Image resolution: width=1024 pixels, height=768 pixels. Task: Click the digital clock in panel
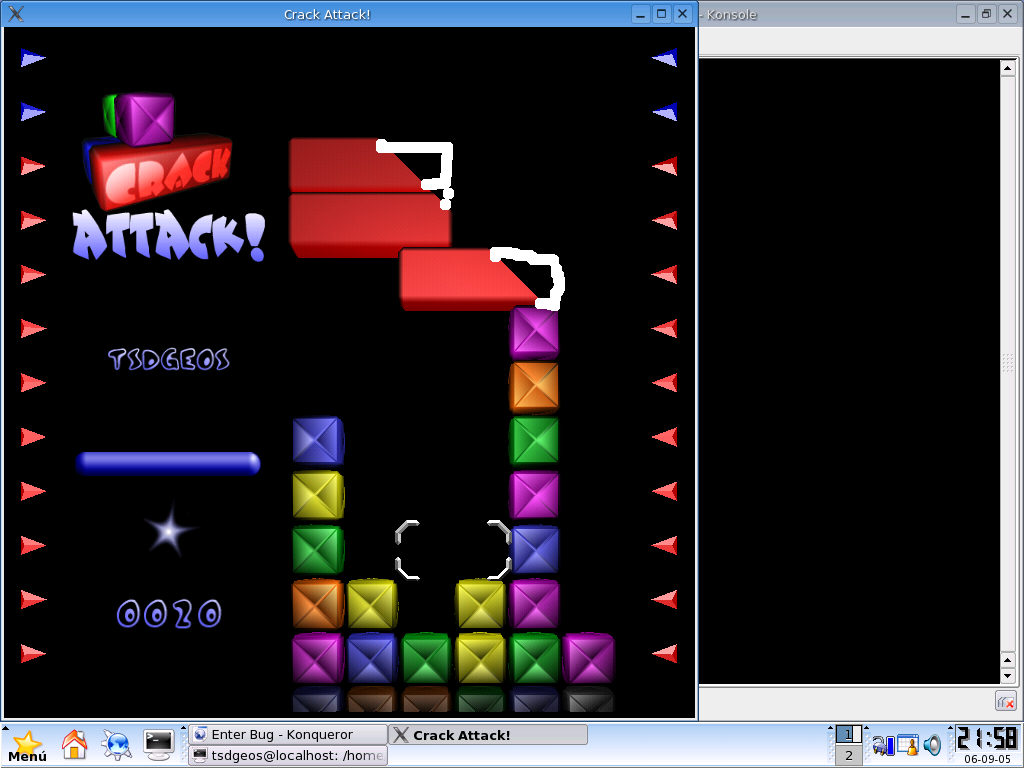click(987, 739)
